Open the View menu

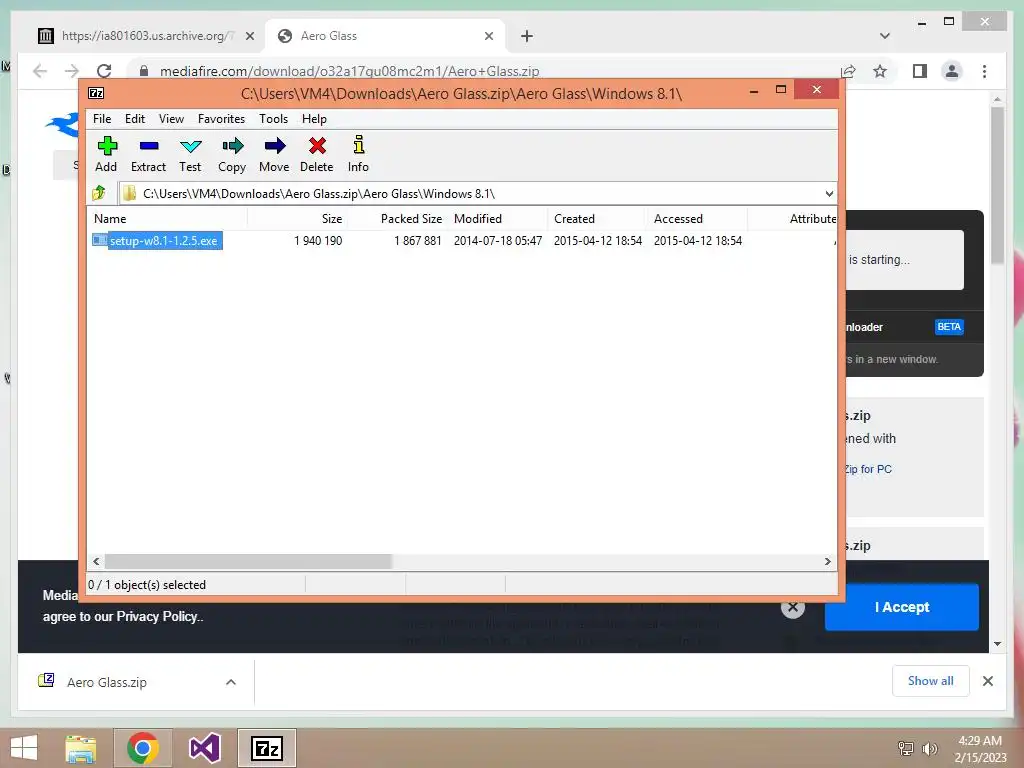171,119
